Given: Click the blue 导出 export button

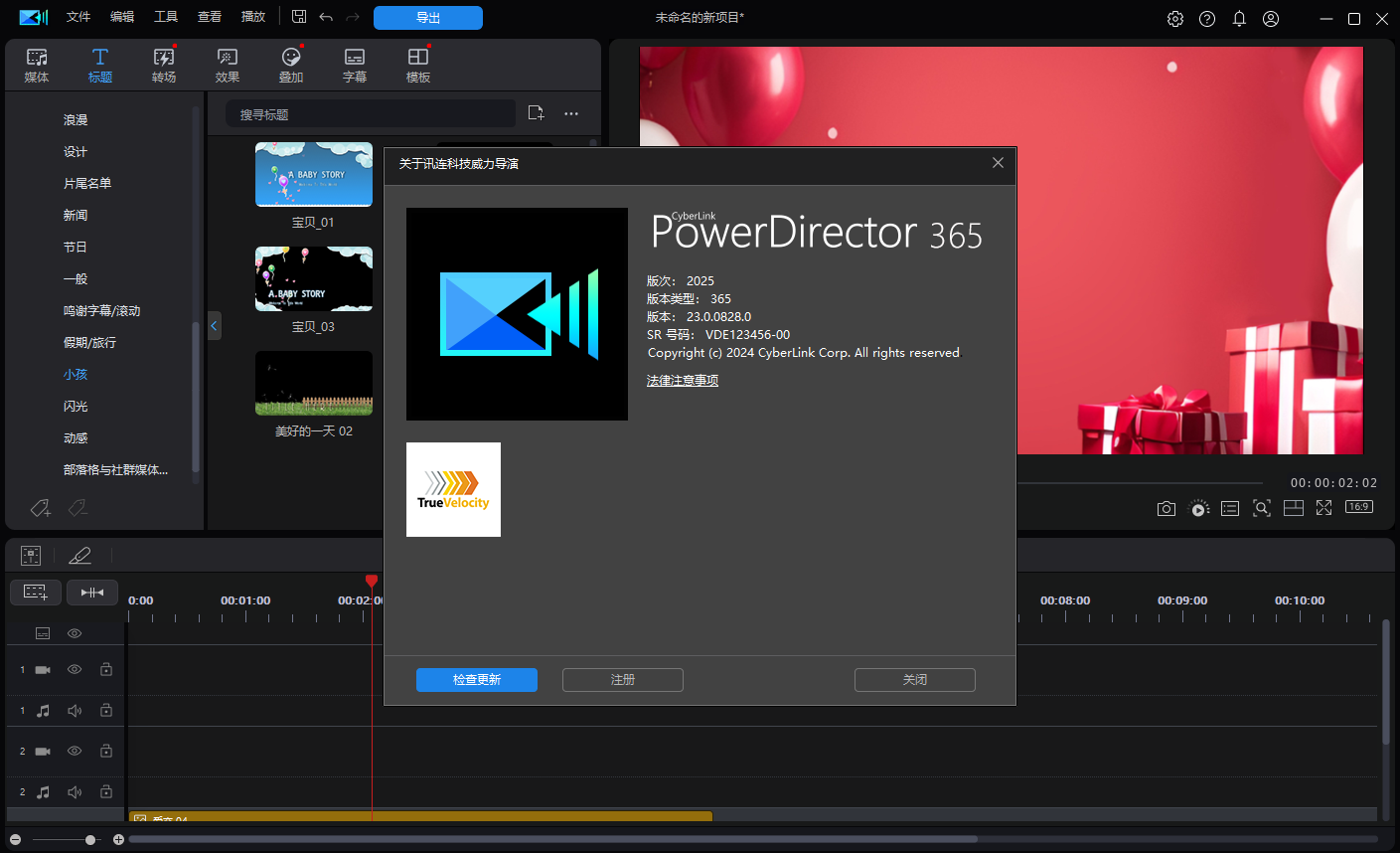Looking at the screenshot, I should point(428,18).
